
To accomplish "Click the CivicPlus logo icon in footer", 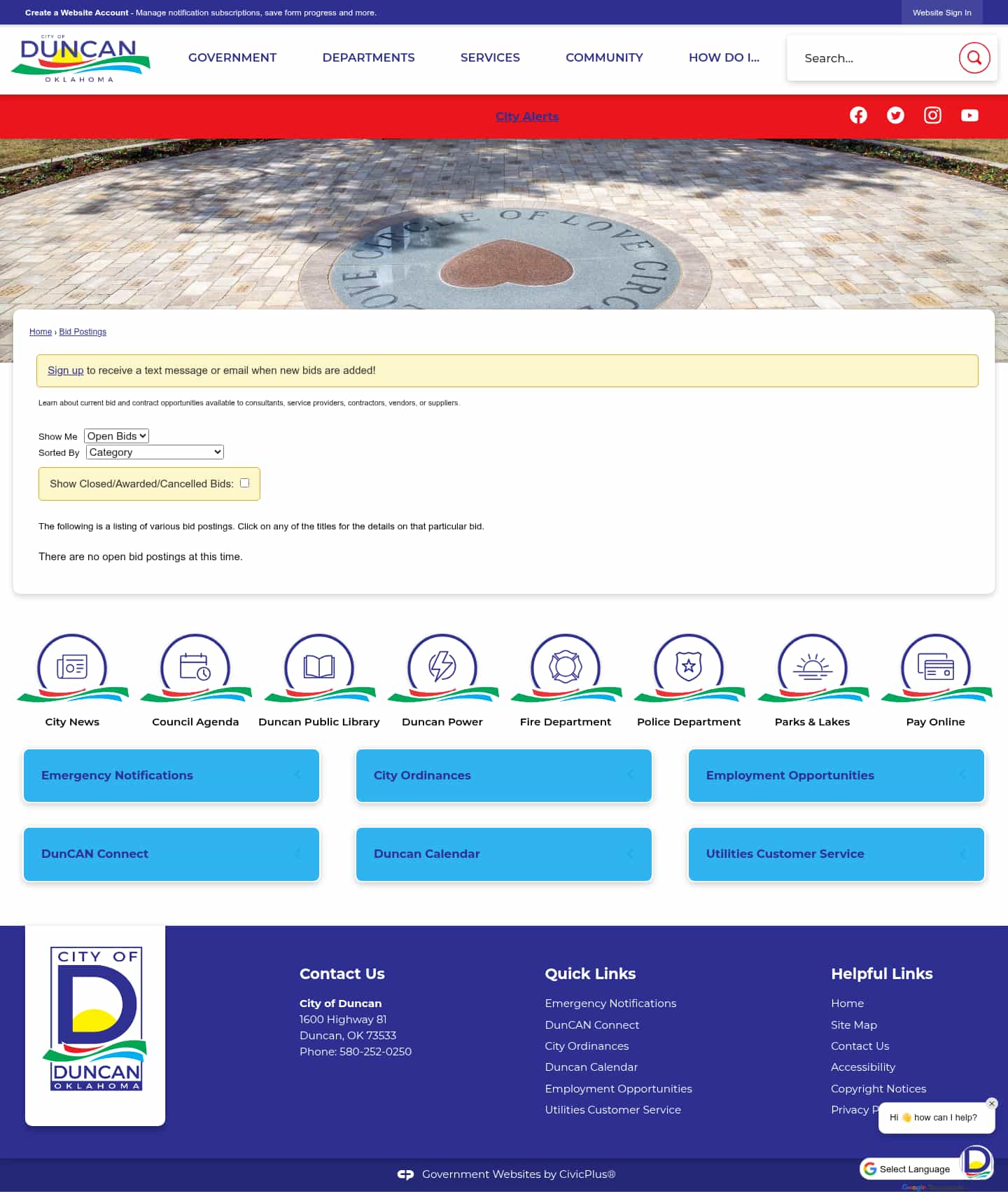I will 405,1174.
